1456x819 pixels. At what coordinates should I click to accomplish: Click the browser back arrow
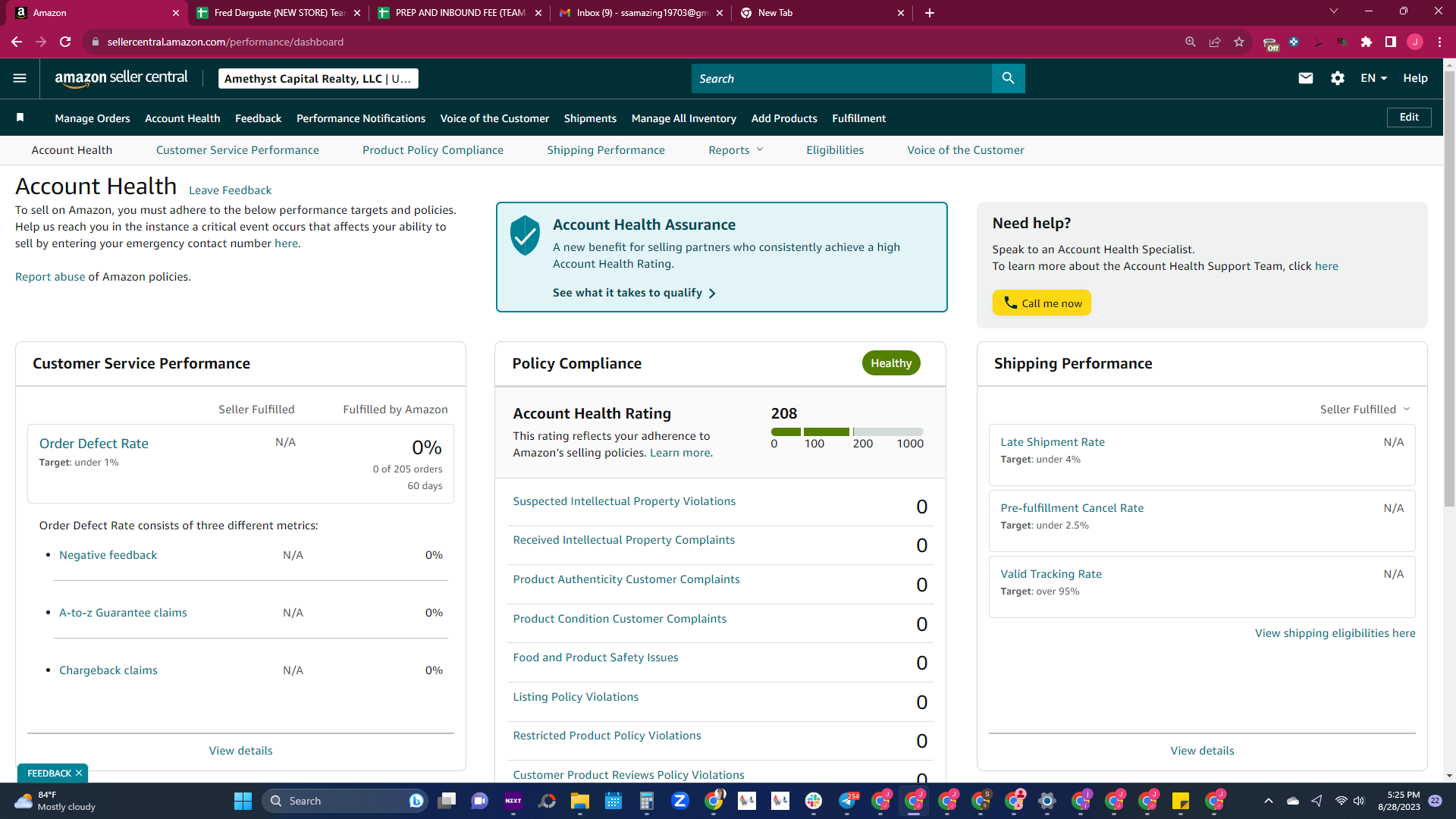pyautogui.click(x=17, y=42)
